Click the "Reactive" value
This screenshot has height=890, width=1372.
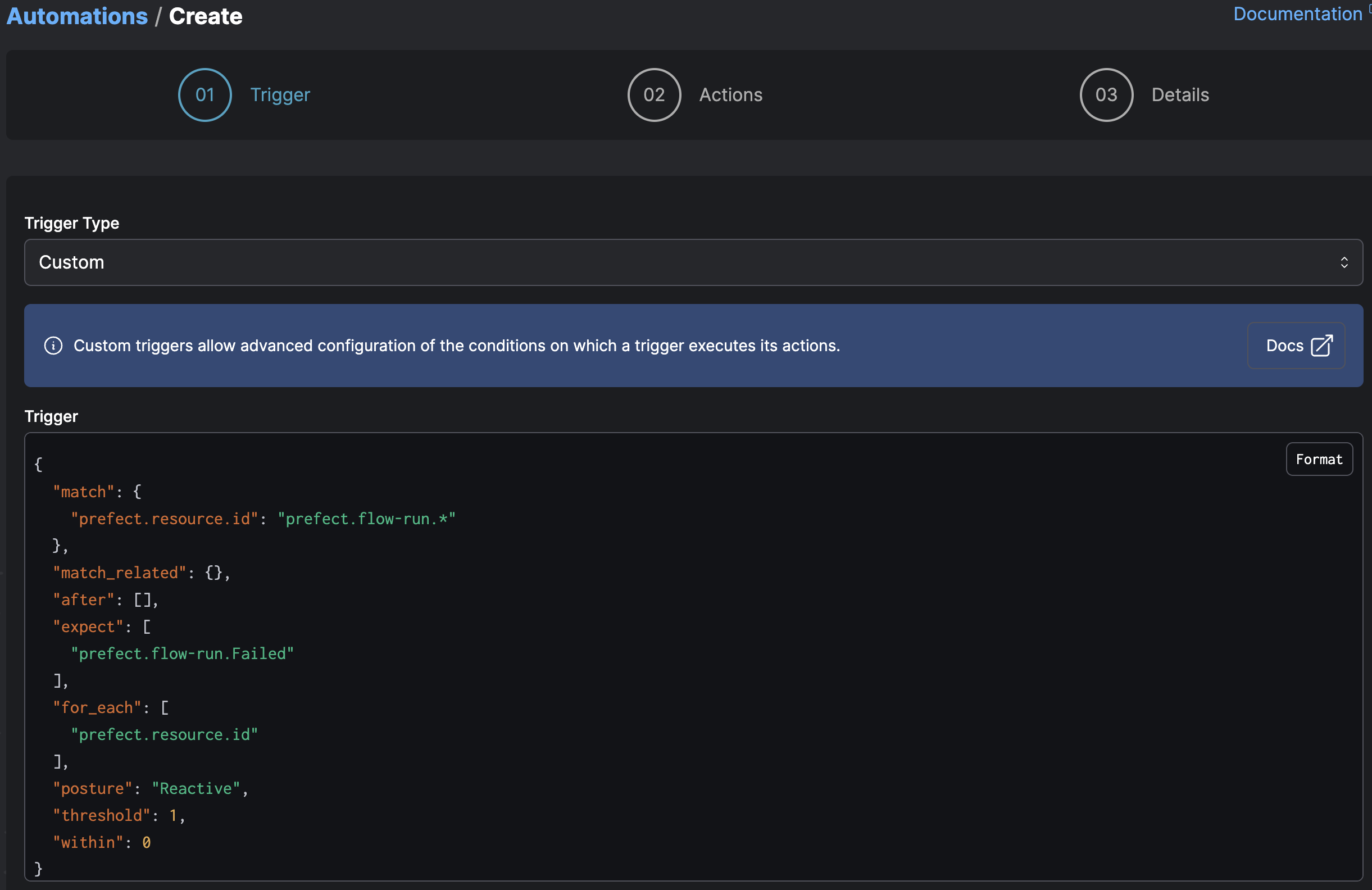[196, 788]
